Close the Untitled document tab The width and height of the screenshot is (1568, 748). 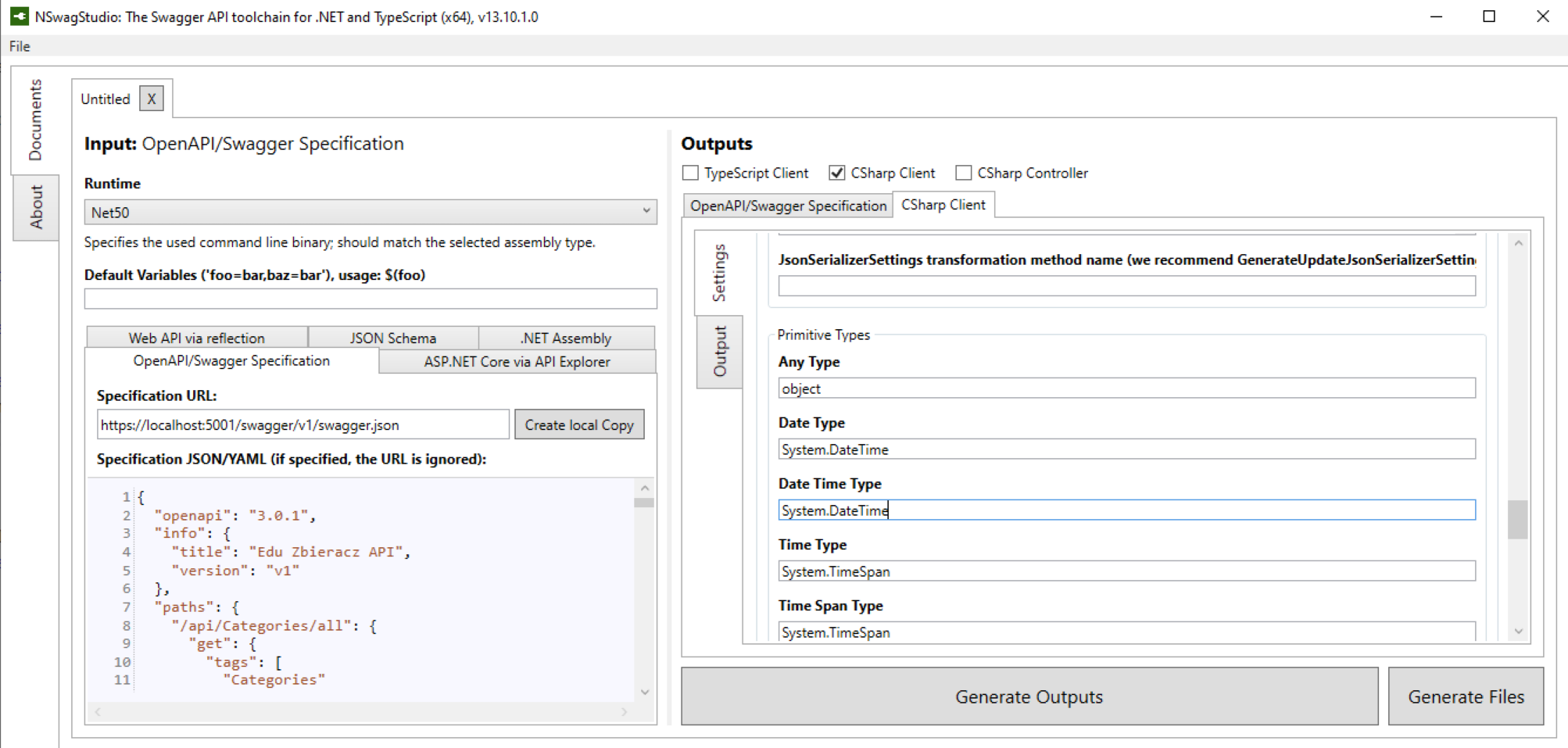click(x=152, y=99)
